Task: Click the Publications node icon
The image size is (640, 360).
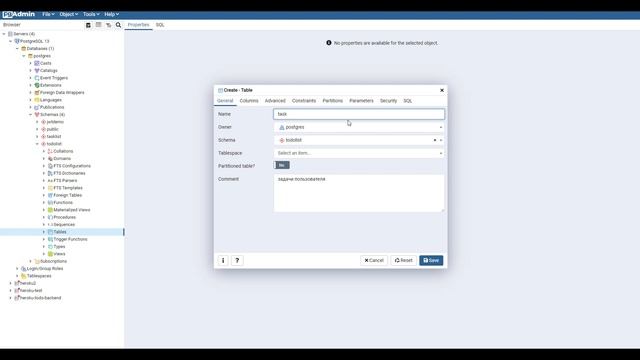Action: pyautogui.click(x=37, y=107)
